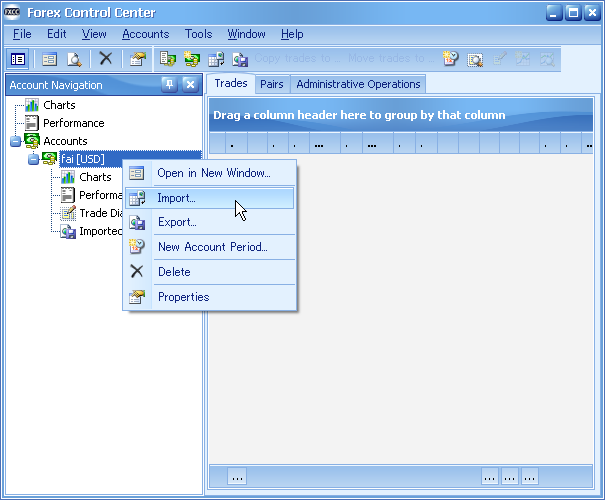605x500 pixels.
Task: Open Properties from the toolbar icon
Action: coord(138,59)
